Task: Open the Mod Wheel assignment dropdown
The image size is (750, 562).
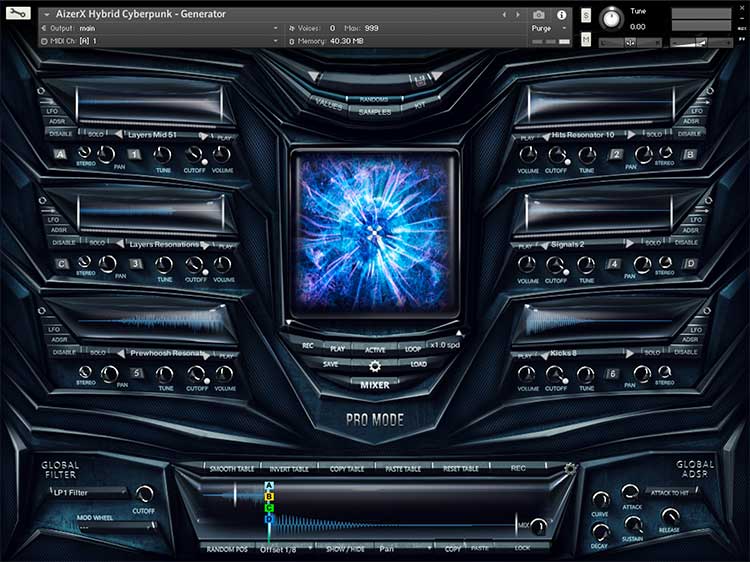Action: [x=117, y=527]
